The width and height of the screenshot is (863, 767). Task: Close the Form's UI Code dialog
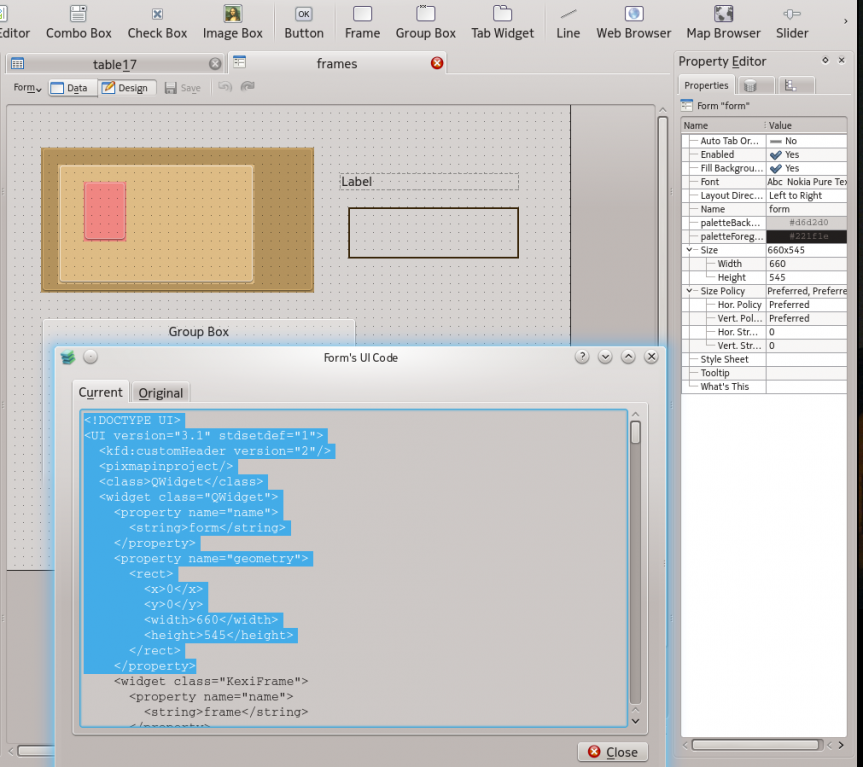(x=612, y=752)
